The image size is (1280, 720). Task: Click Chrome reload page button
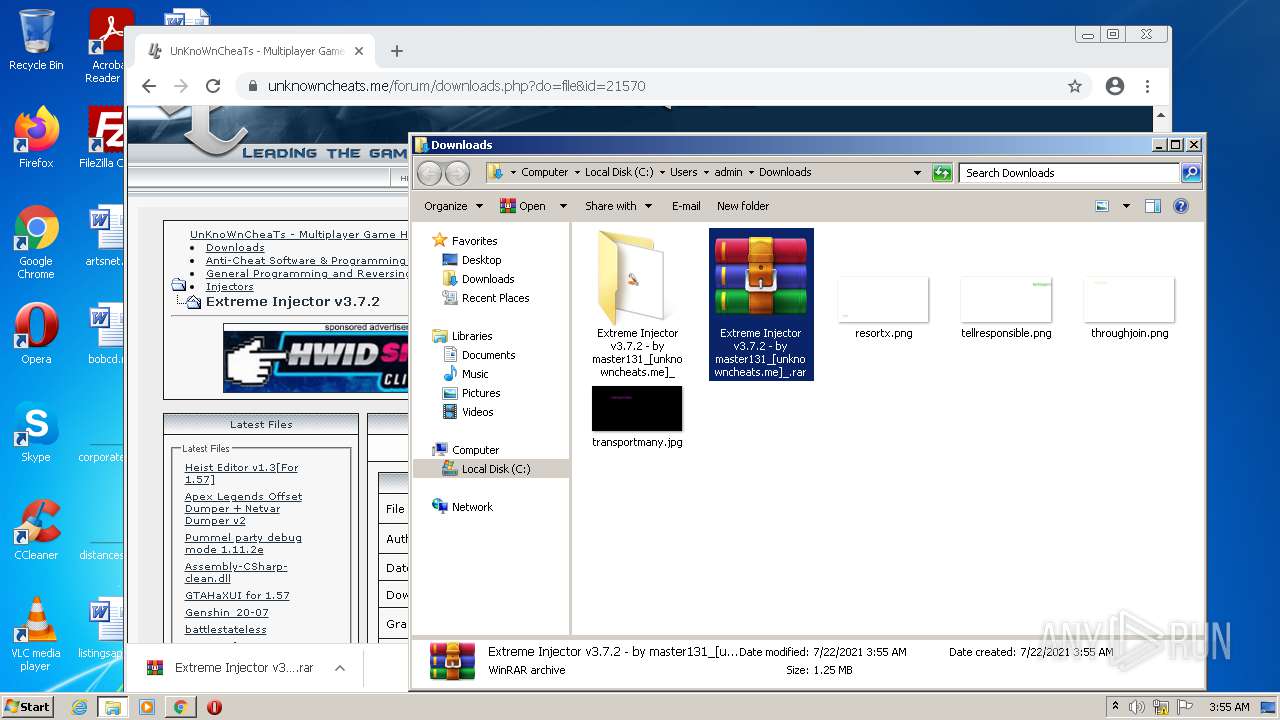click(x=213, y=86)
